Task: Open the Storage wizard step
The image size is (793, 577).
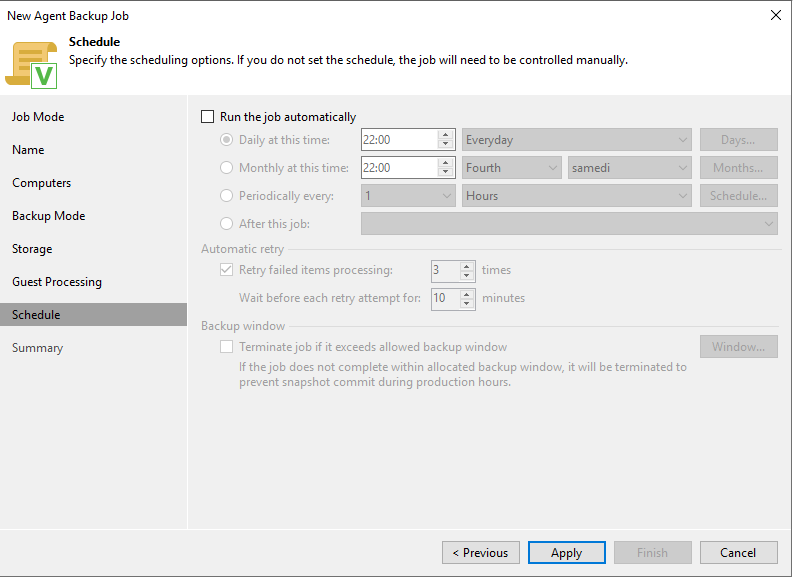Action: point(32,249)
